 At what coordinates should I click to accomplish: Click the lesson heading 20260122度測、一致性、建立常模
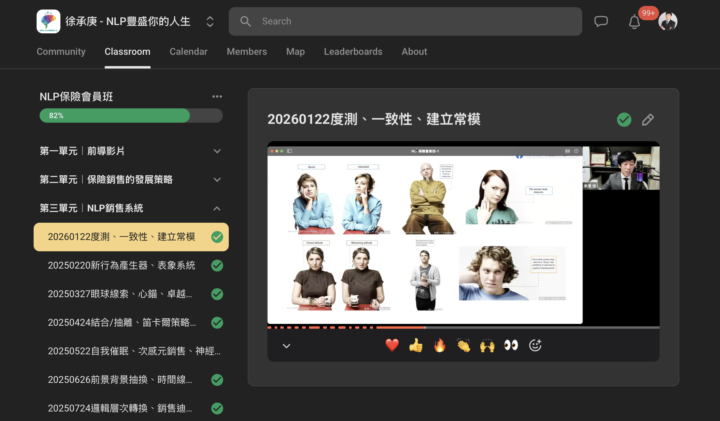tap(374, 119)
